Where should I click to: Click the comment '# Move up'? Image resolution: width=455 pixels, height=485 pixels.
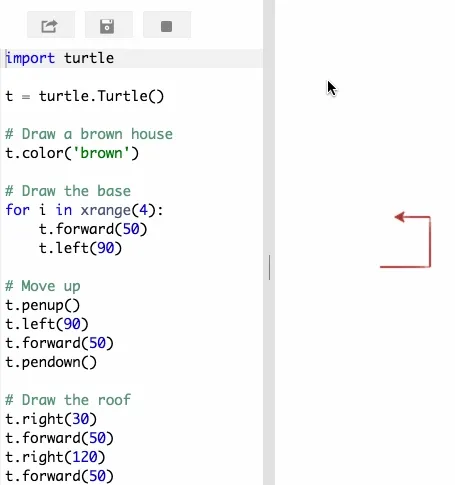[43, 286]
